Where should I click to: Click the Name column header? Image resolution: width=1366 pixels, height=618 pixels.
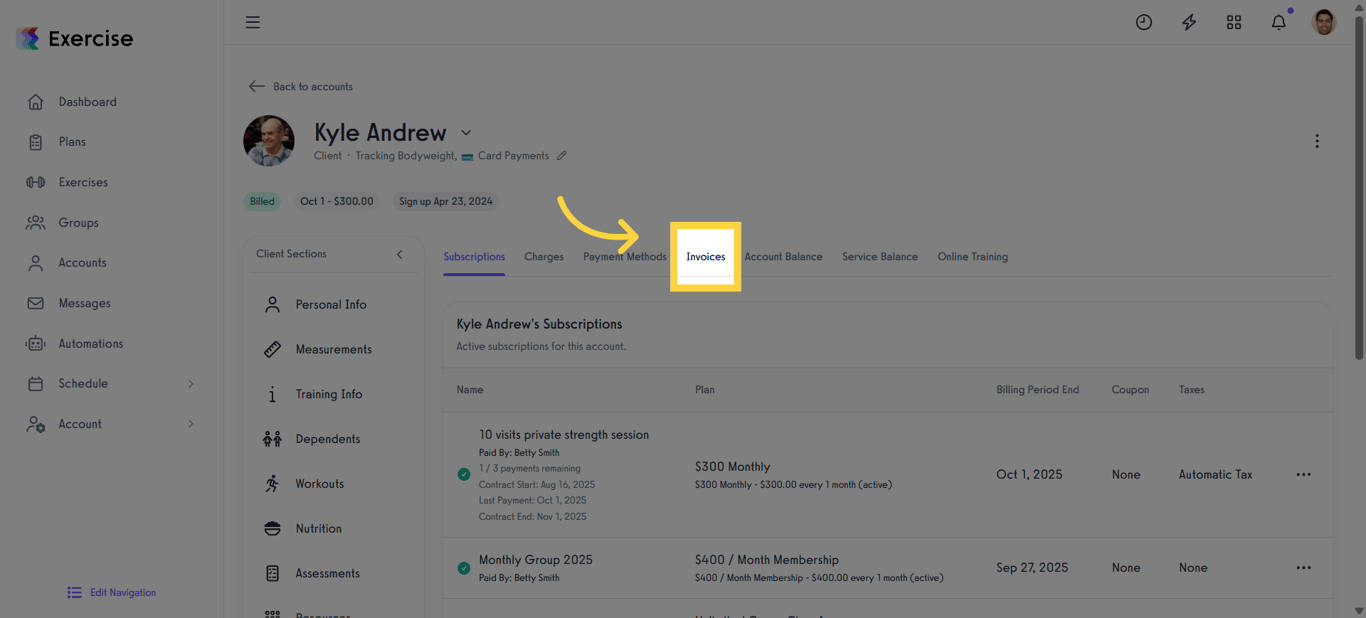(470, 390)
